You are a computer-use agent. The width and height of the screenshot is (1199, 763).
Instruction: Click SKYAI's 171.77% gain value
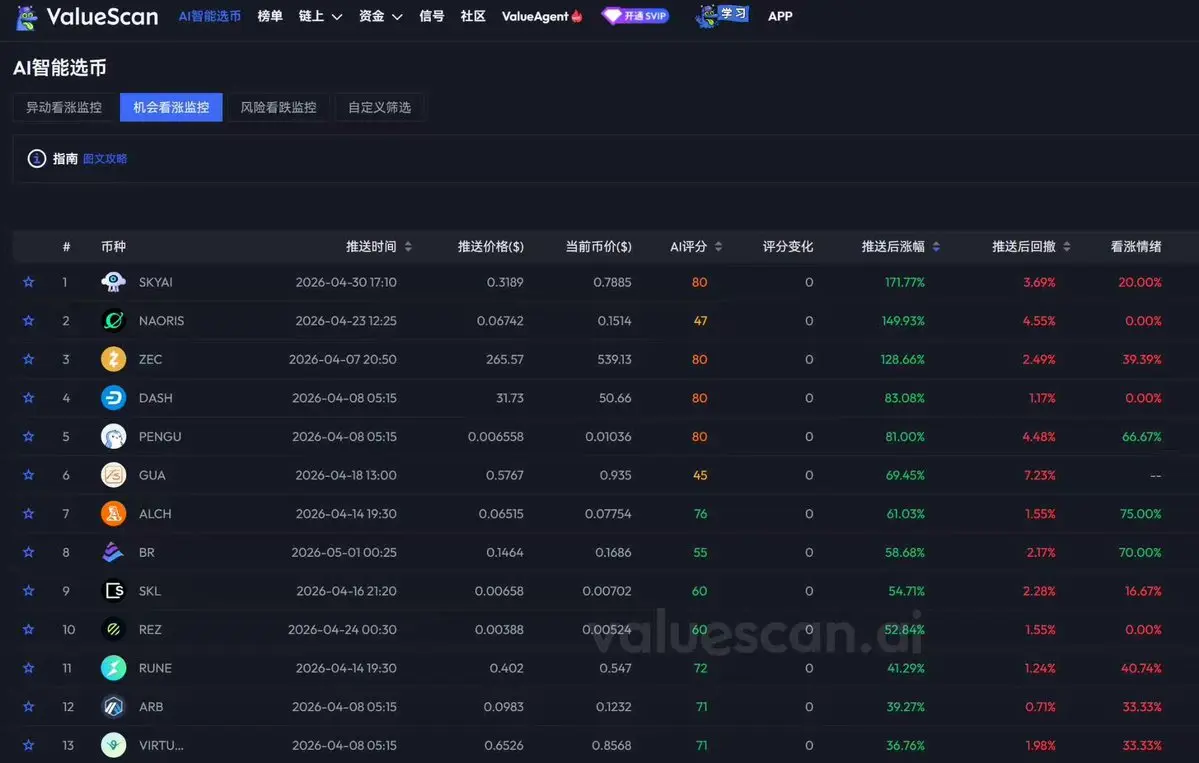[x=905, y=282]
